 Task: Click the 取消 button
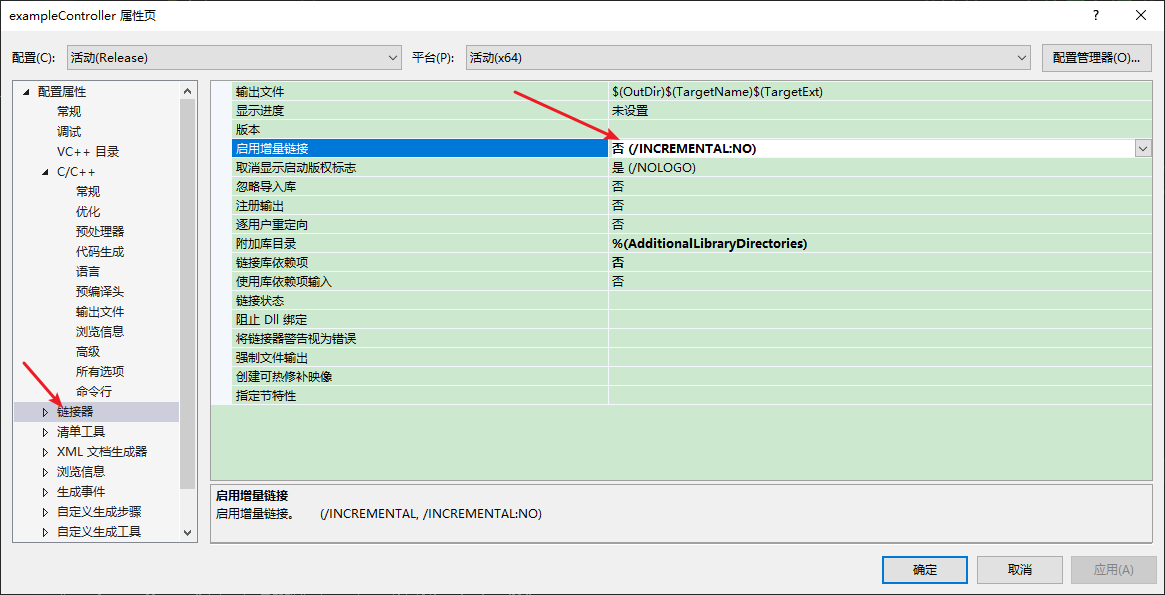(1019, 569)
